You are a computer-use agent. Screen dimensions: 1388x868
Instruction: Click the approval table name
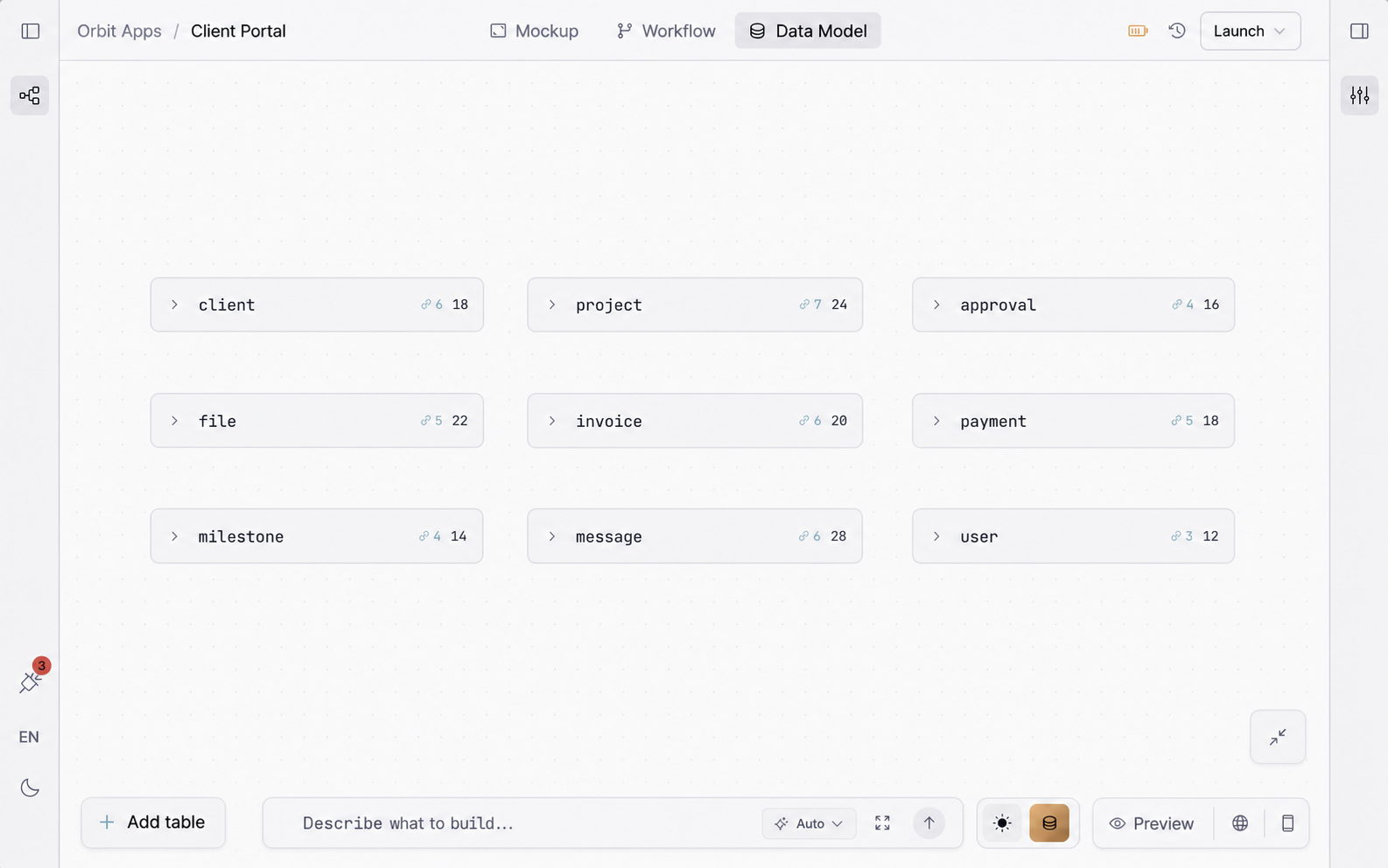pyautogui.click(x=998, y=305)
